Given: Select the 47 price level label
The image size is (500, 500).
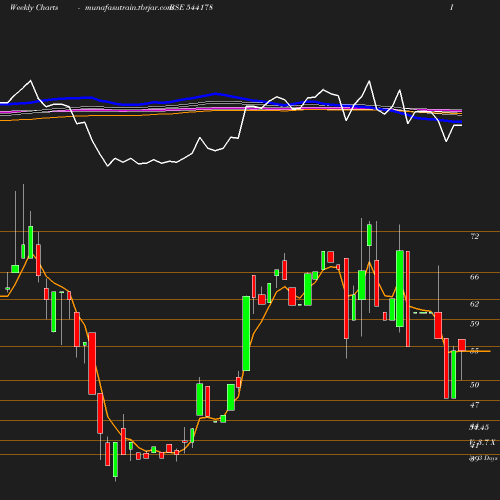Looking at the screenshot, I should click(475, 405).
